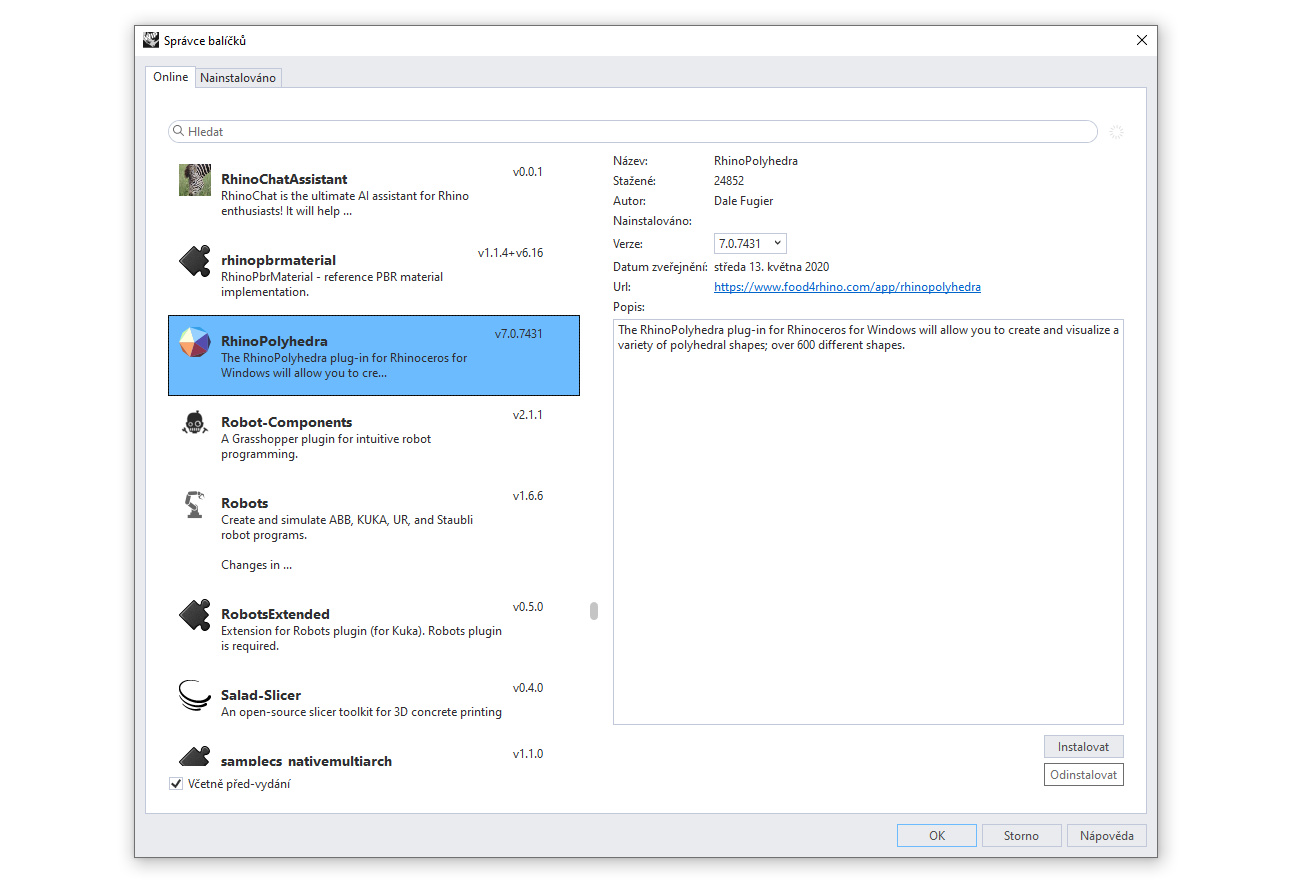Focus the Hledat search field
Screen dimensions: 1296x885
(633, 131)
